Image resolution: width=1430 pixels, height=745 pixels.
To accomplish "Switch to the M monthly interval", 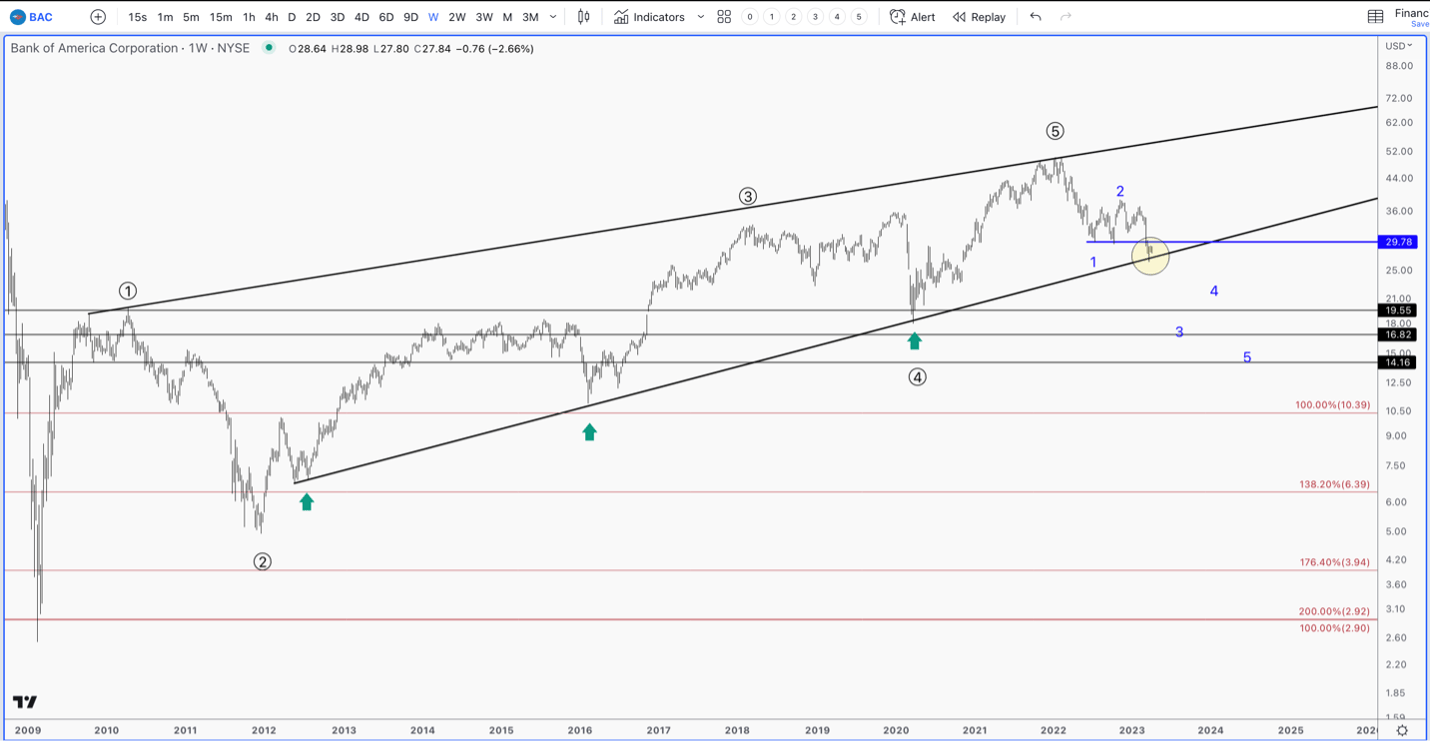I will (508, 17).
